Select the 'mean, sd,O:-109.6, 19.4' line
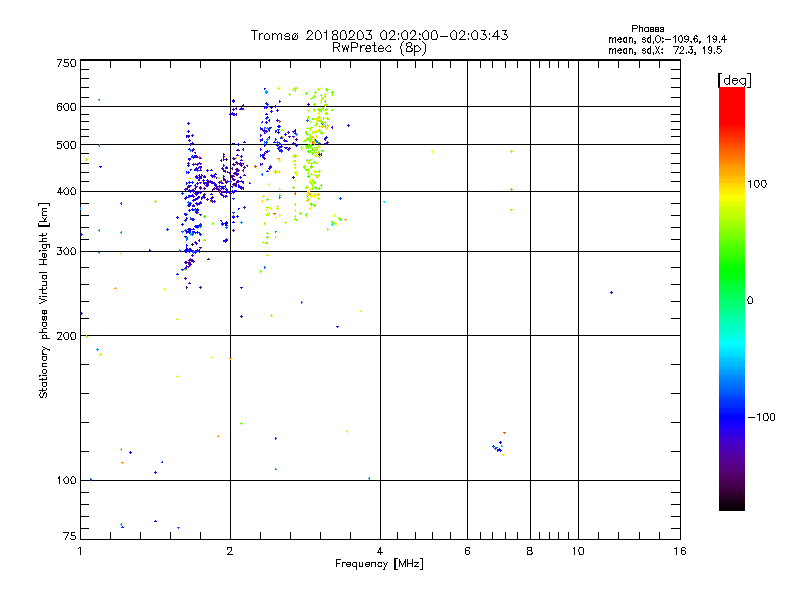 [x=667, y=39]
